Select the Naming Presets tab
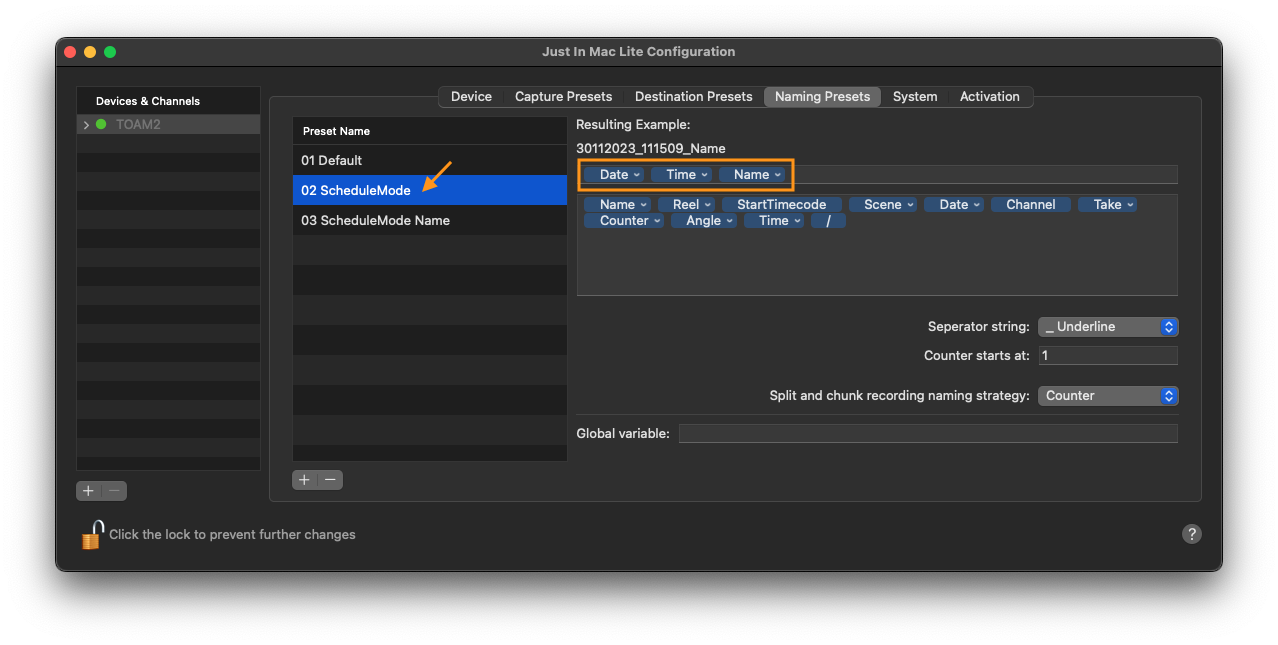Viewport: 1278px width, 645px height. coord(823,97)
